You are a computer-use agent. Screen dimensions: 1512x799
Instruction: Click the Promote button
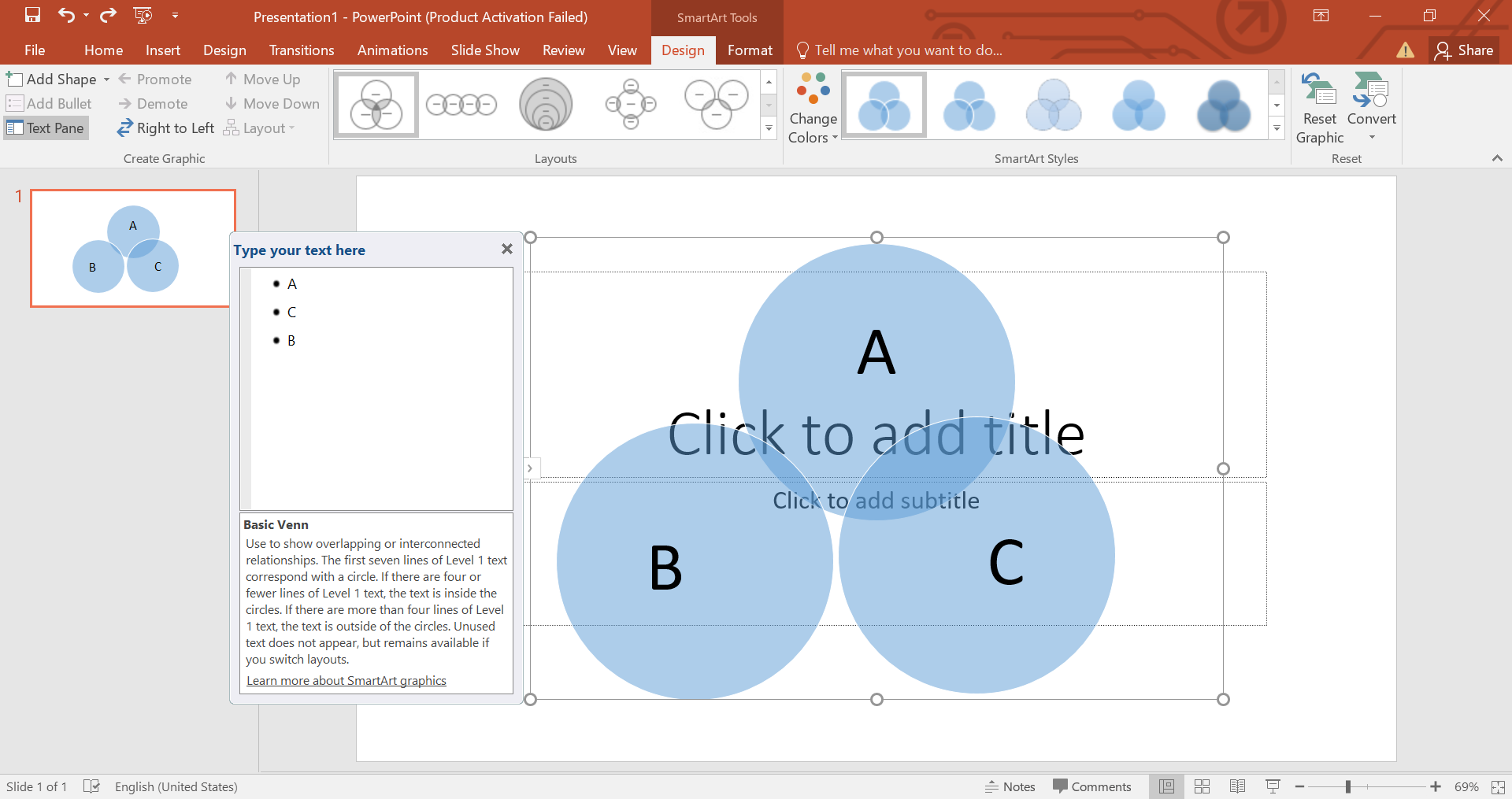click(155, 80)
